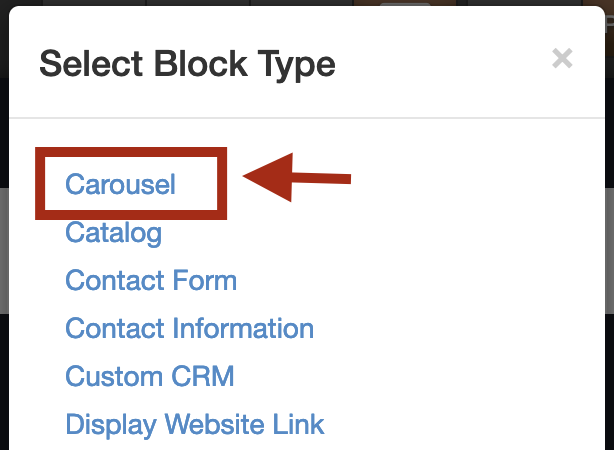This screenshot has width=614, height=450.
Task: Open the Catalog entry below Carousel
Action: click(114, 233)
